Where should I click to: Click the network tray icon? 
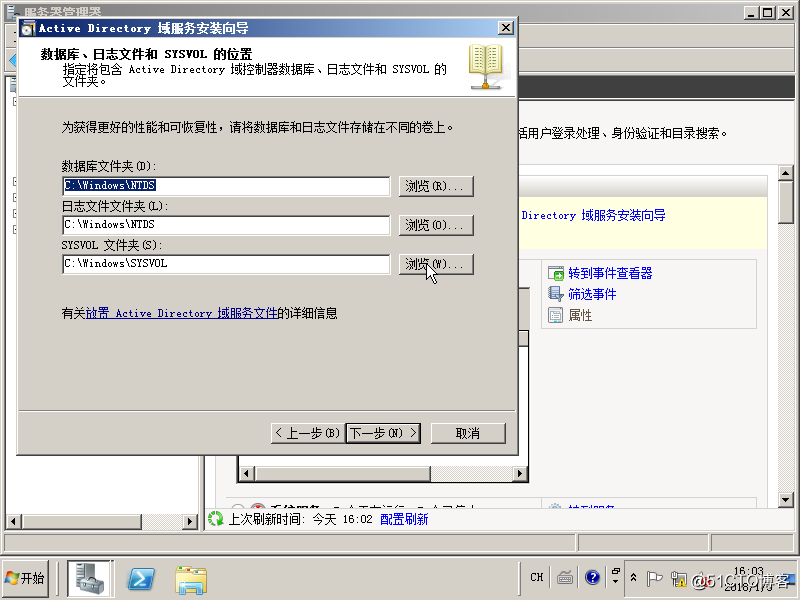coord(679,579)
